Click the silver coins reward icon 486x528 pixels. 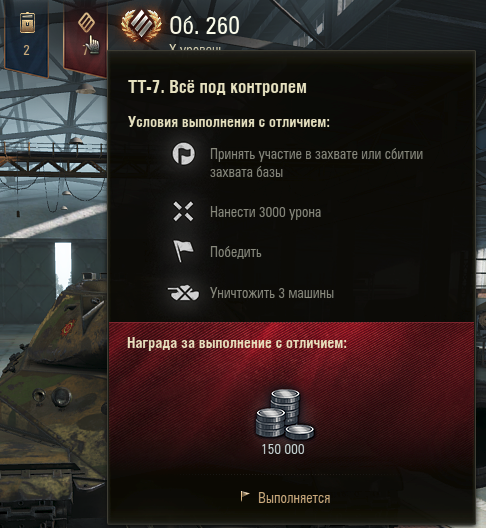(285, 414)
